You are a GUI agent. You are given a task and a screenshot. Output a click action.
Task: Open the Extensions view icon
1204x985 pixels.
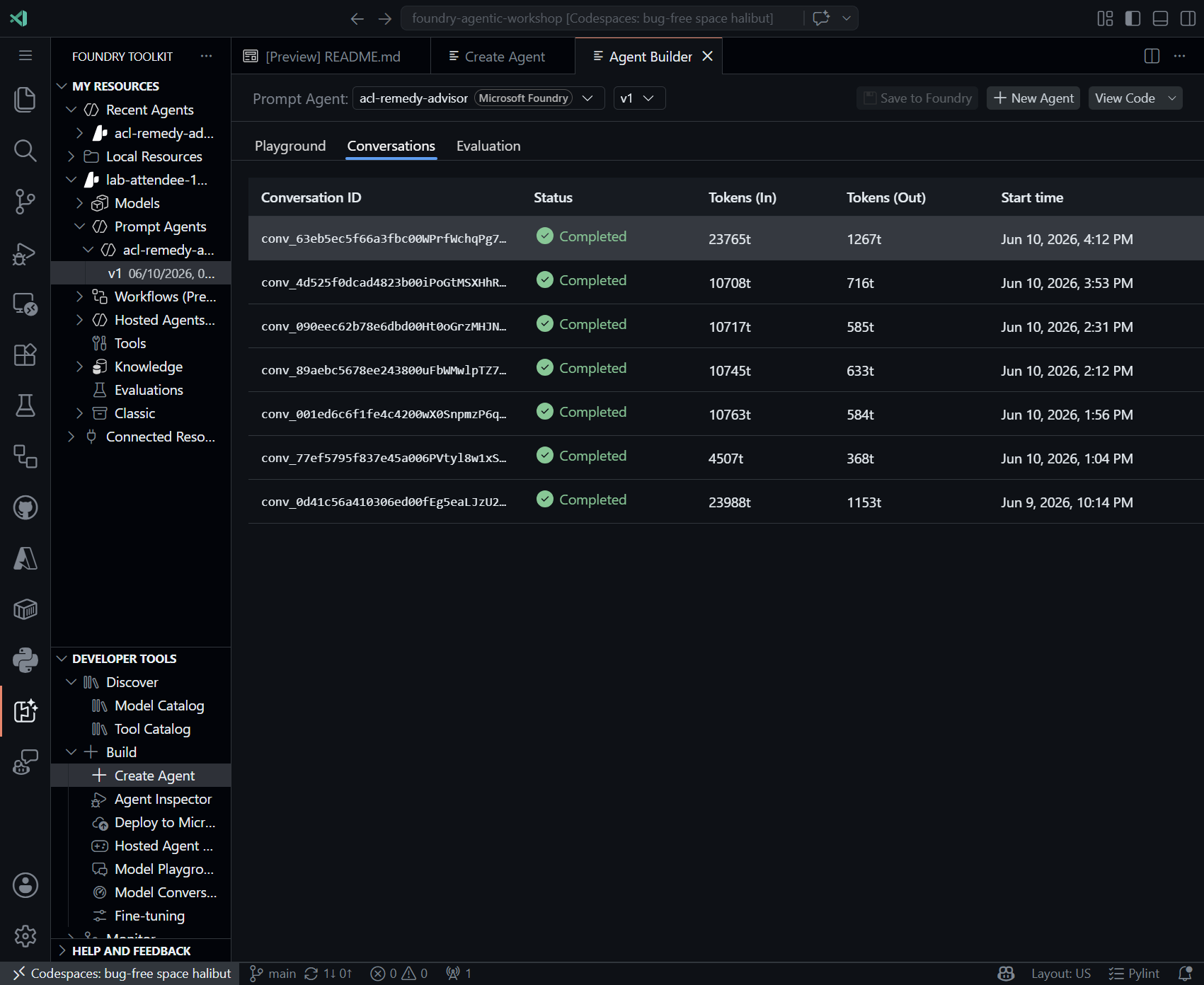[x=25, y=355]
